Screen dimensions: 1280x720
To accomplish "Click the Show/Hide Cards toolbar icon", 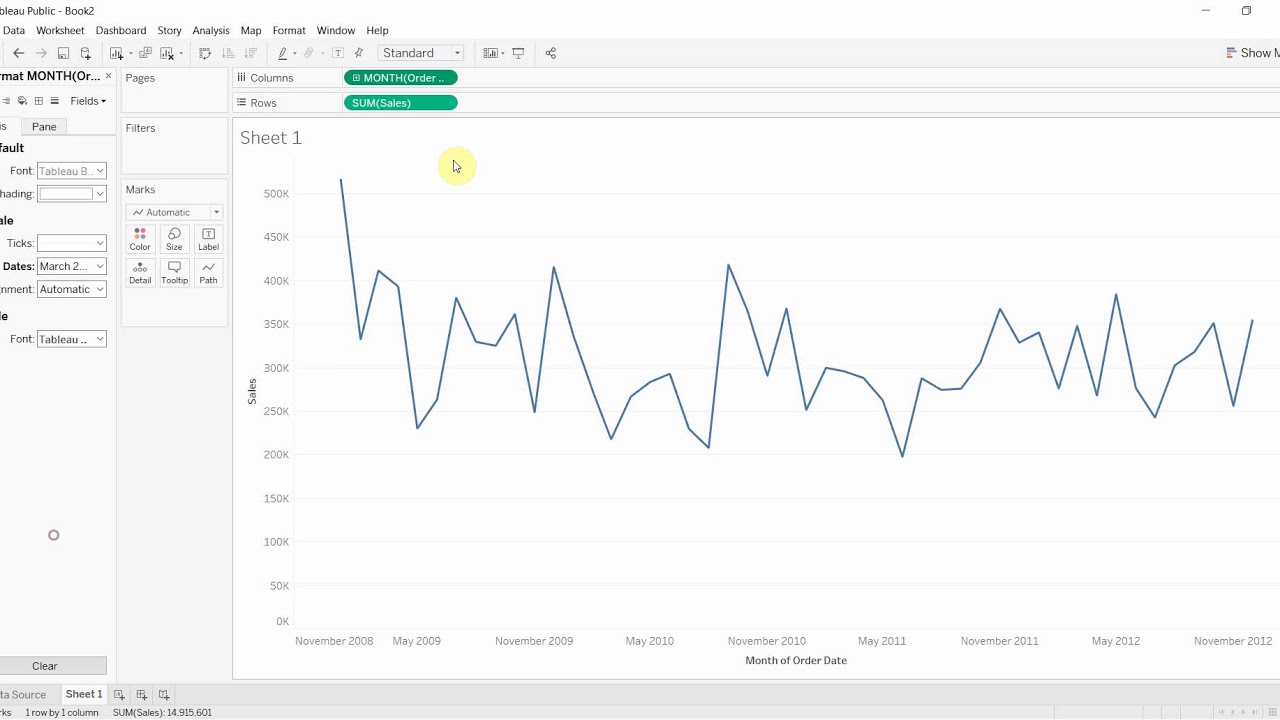I will [x=490, y=53].
